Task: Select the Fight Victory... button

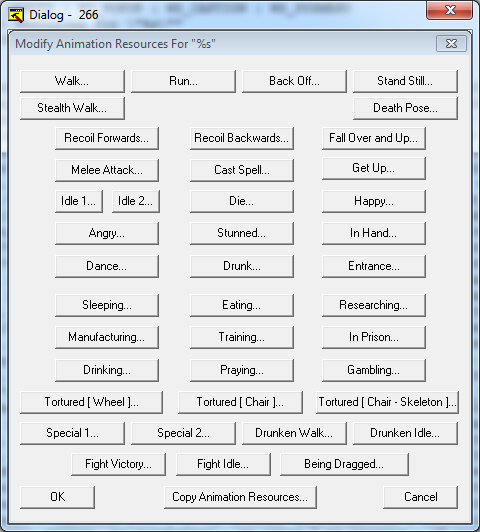Action: (118, 464)
